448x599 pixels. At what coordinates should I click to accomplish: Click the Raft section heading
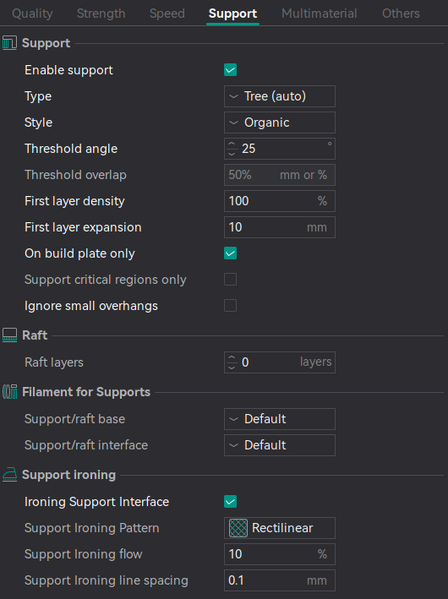coord(35,335)
